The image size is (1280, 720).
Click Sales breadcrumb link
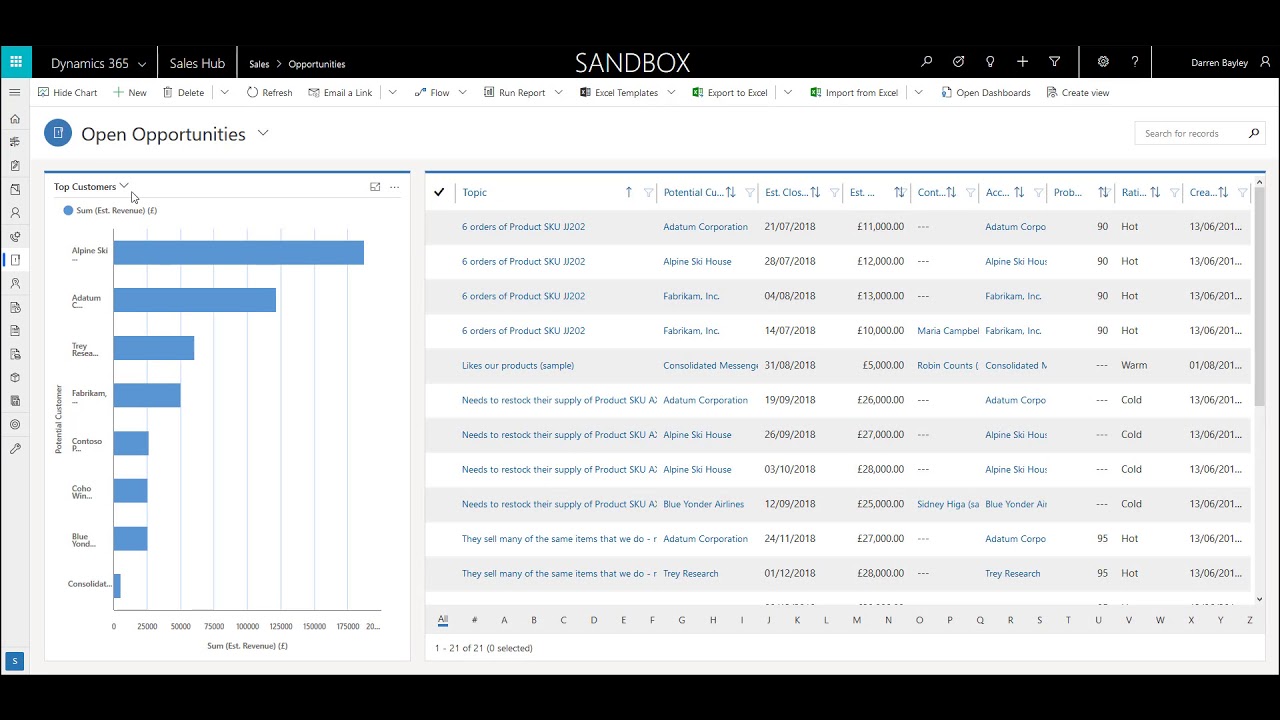pos(259,64)
